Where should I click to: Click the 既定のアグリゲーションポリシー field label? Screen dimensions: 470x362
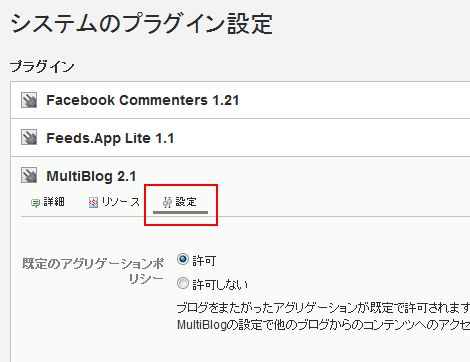click(93, 271)
